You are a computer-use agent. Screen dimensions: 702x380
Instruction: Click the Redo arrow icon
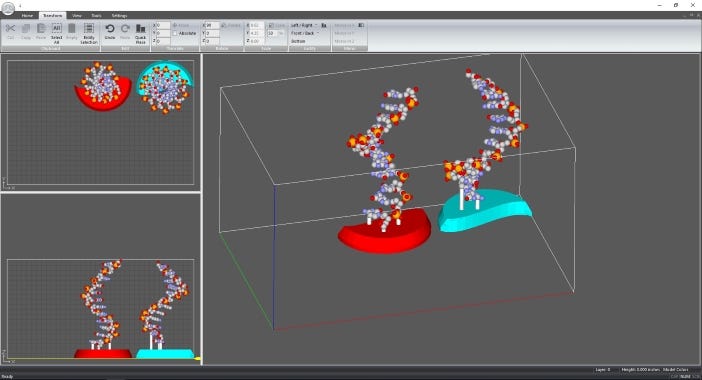(x=125, y=29)
